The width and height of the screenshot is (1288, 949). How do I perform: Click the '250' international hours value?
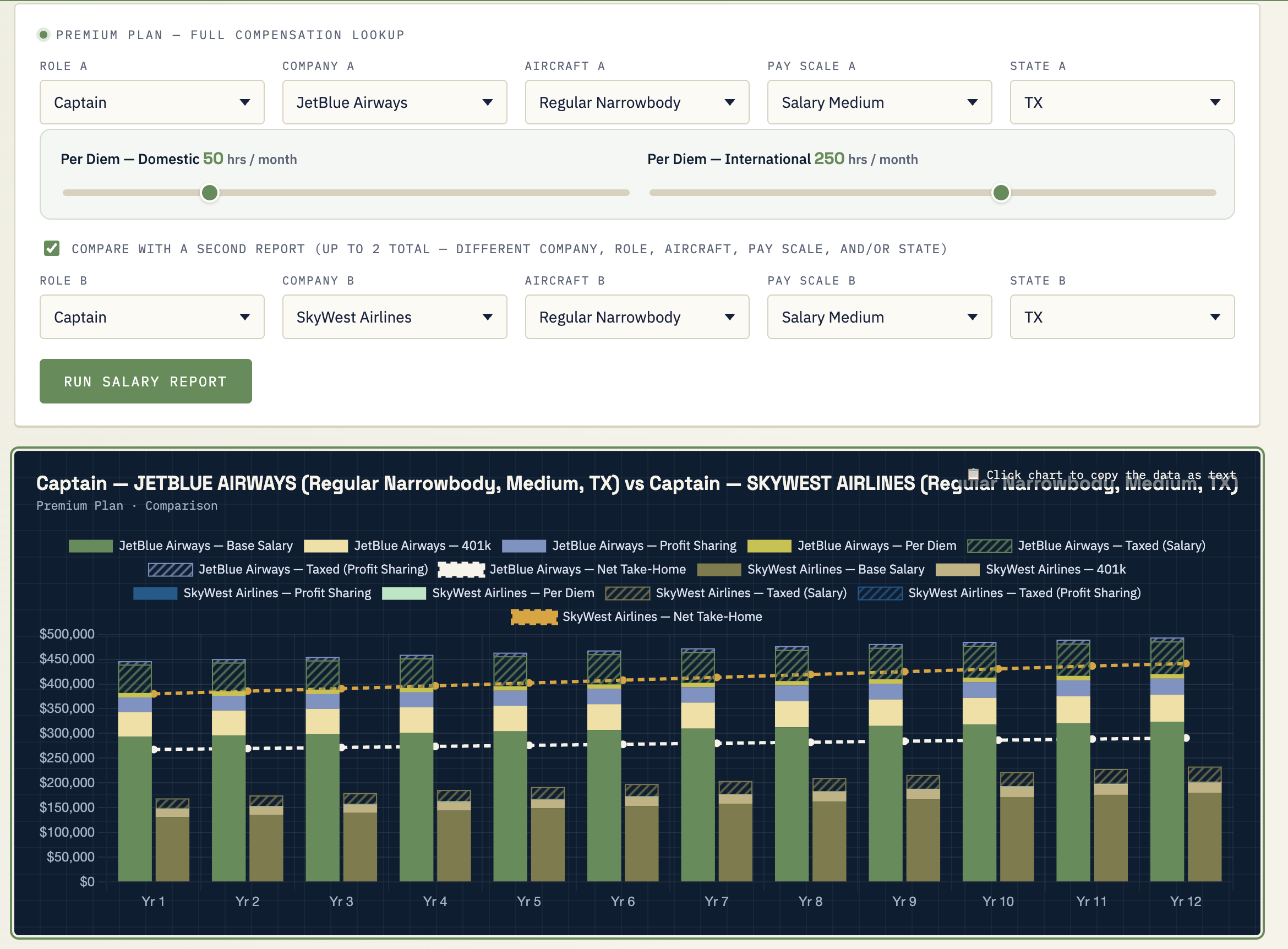pos(829,159)
